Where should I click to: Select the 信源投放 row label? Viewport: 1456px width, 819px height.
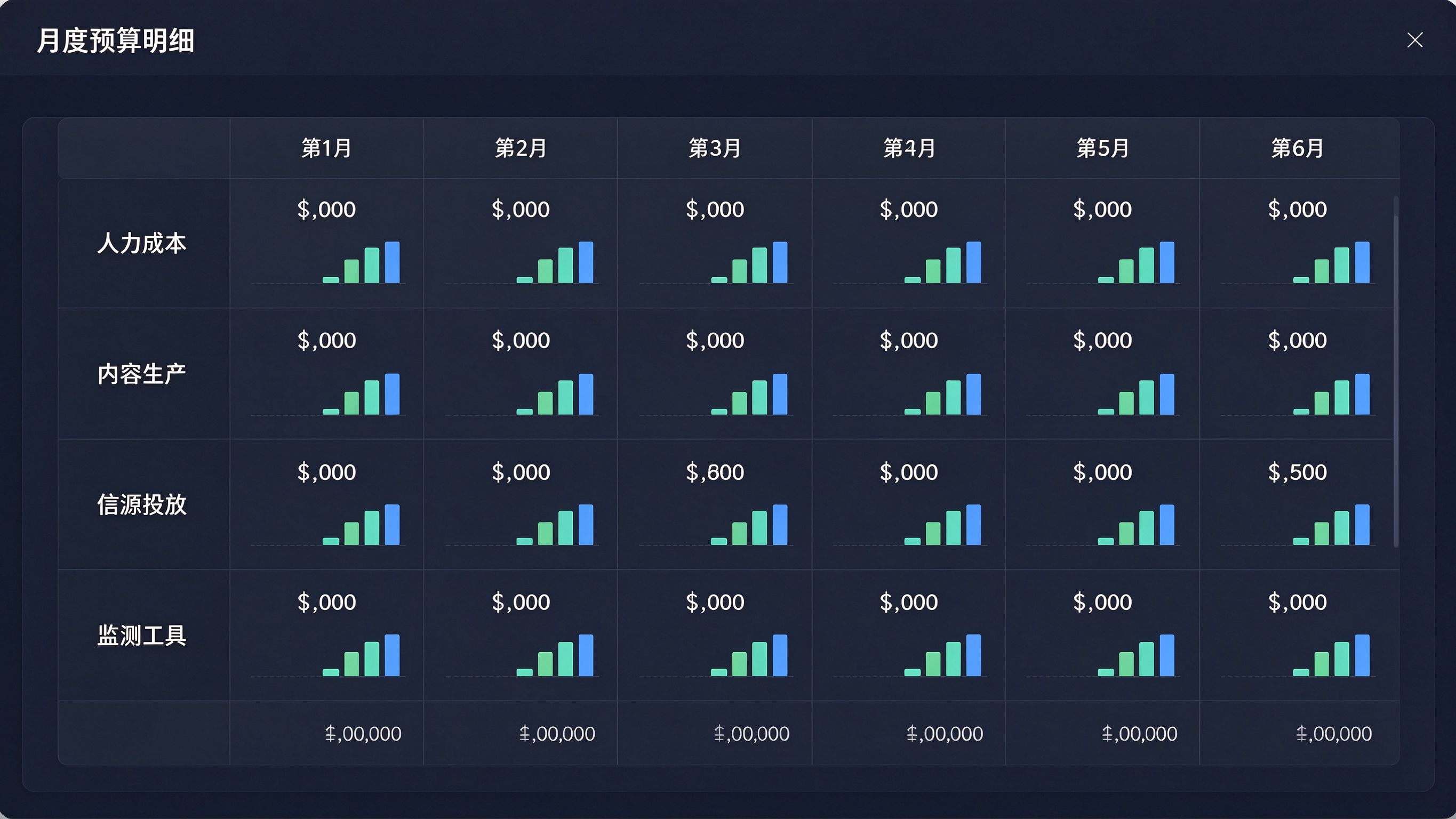(142, 504)
